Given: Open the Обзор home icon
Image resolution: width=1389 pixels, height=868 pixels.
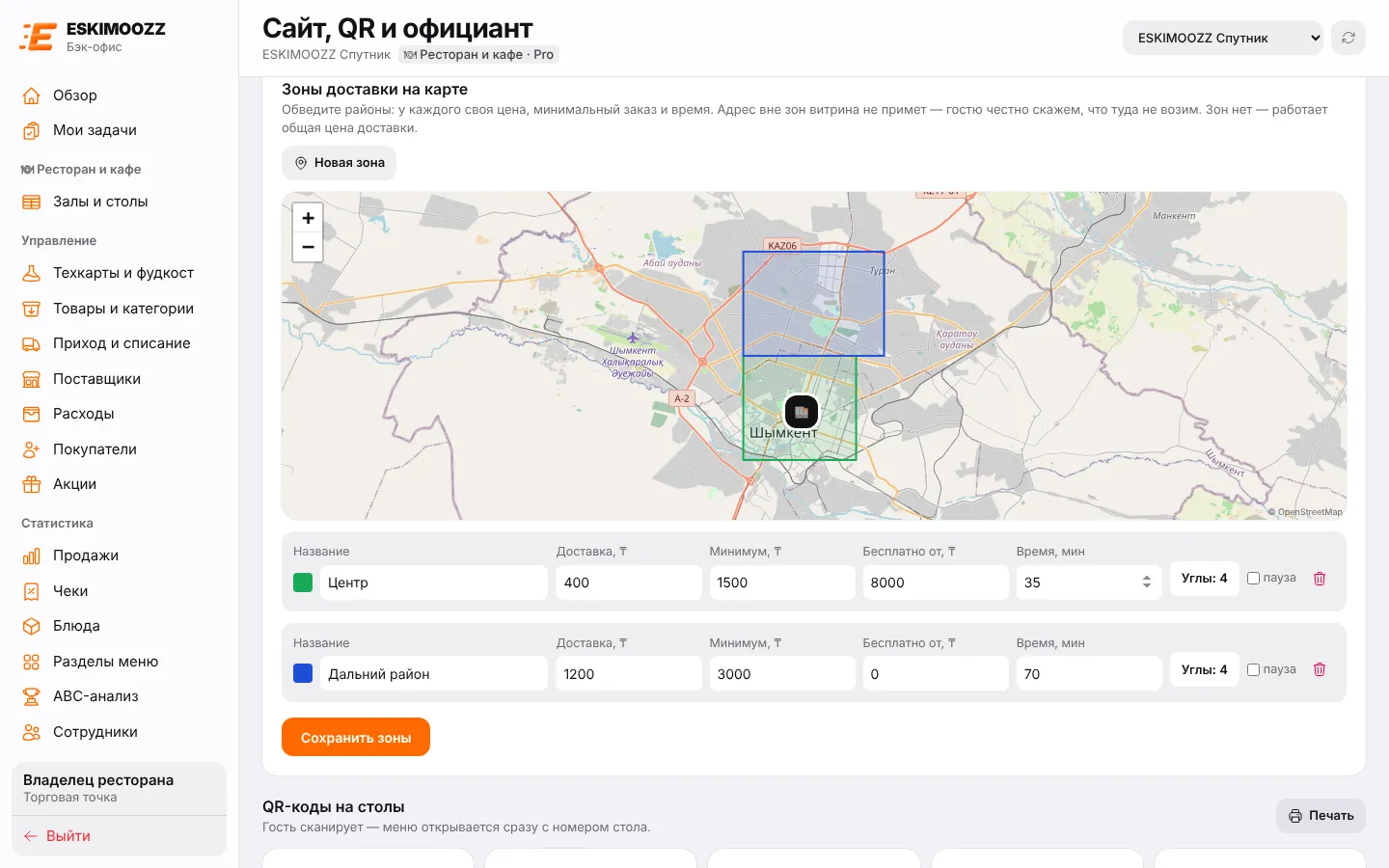Looking at the screenshot, I should pyautogui.click(x=32, y=95).
